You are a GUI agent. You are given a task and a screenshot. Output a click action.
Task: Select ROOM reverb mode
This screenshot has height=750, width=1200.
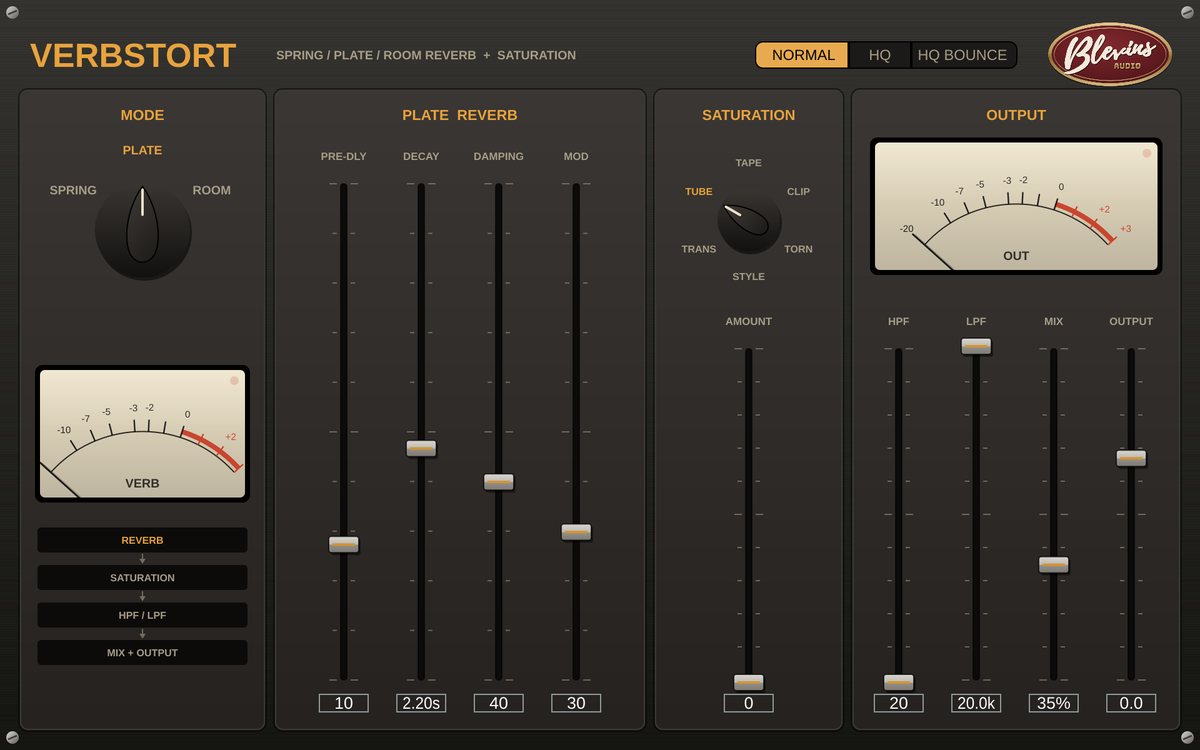click(211, 190)
